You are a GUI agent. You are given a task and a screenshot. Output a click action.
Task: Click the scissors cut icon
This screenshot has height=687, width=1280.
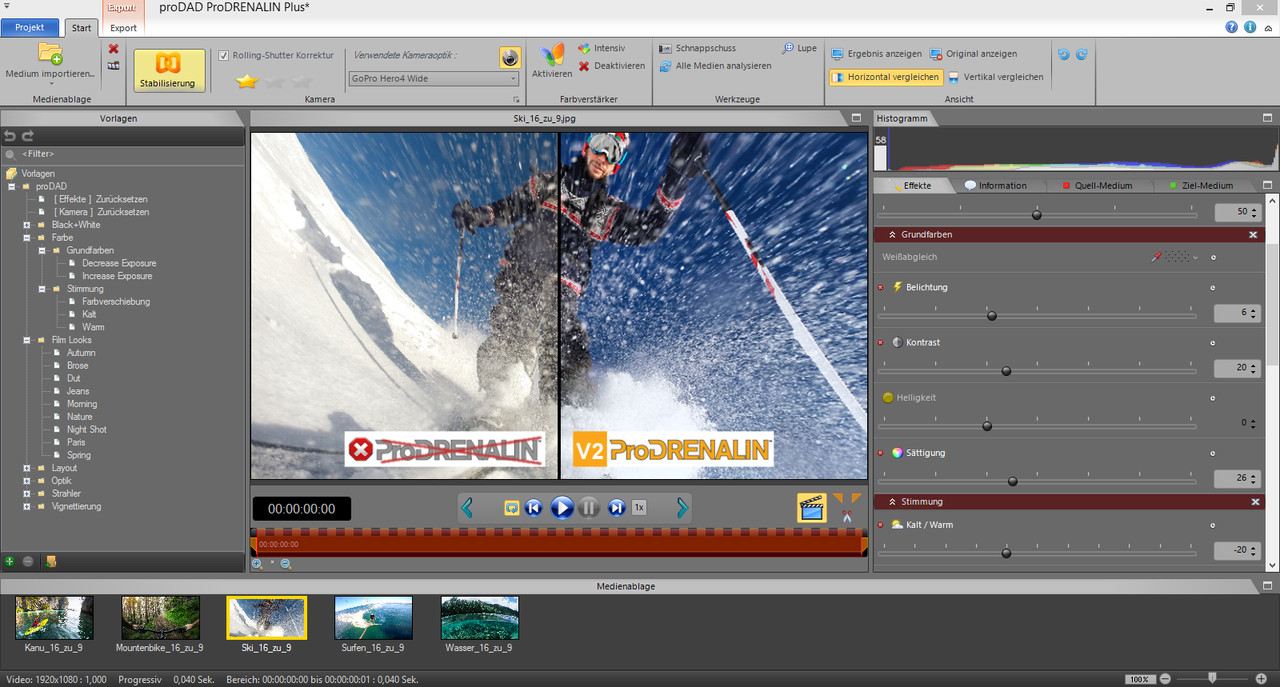846,516
